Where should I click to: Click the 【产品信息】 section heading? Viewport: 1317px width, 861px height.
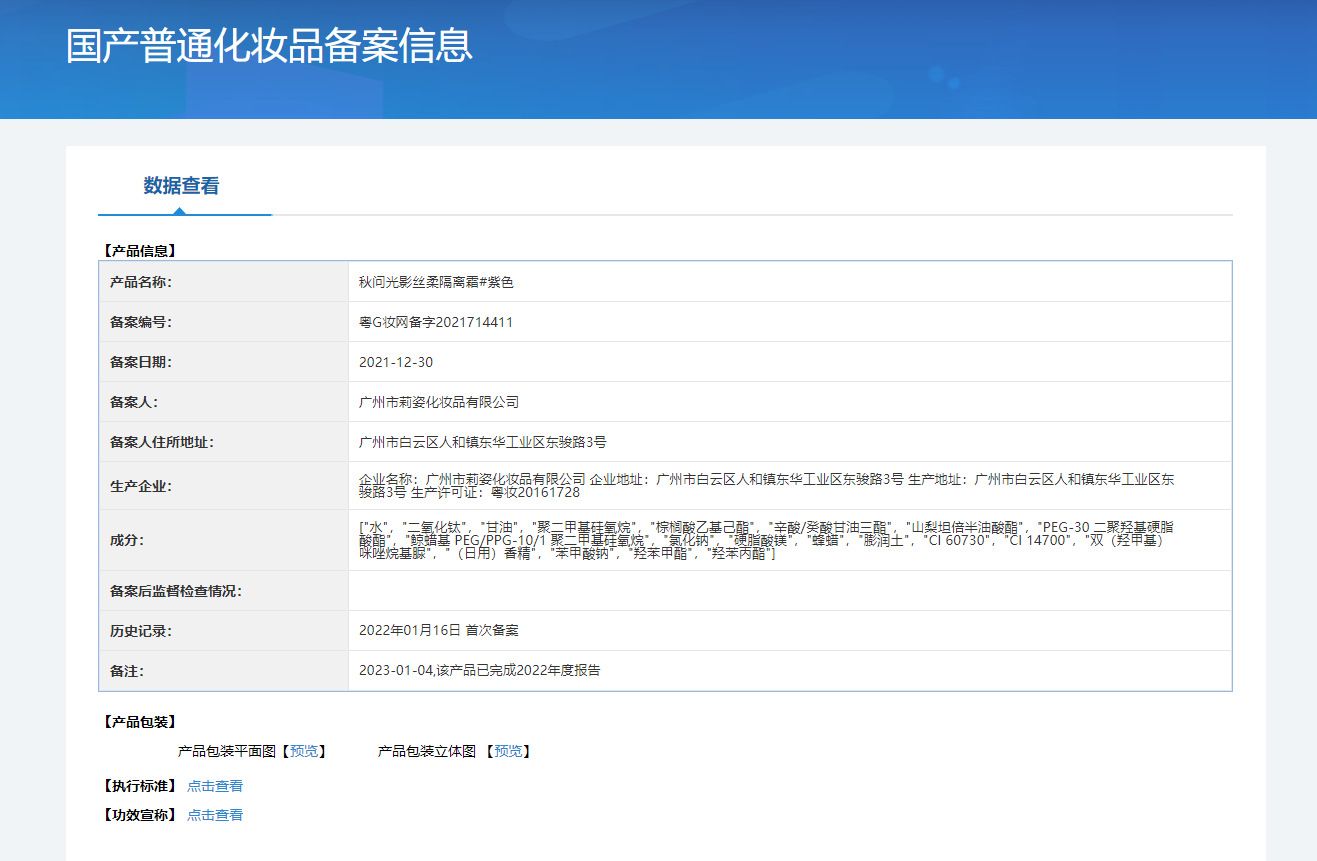tap(139, 251)
